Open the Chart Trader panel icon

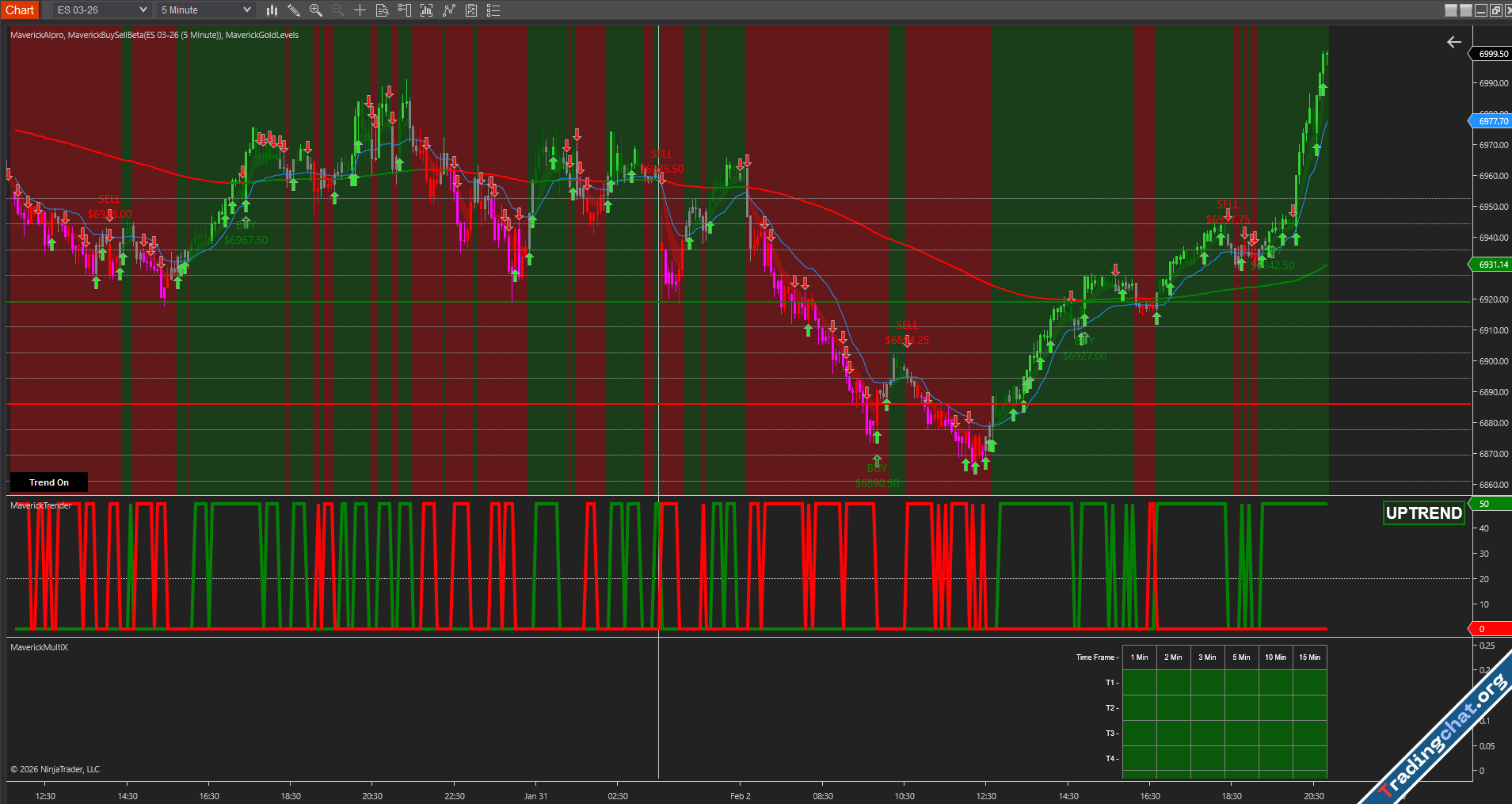click(x=404, y=10)
